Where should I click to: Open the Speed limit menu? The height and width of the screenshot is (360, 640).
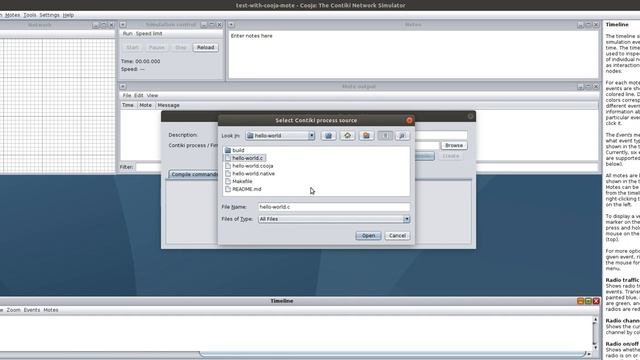(x=149, y=33)
